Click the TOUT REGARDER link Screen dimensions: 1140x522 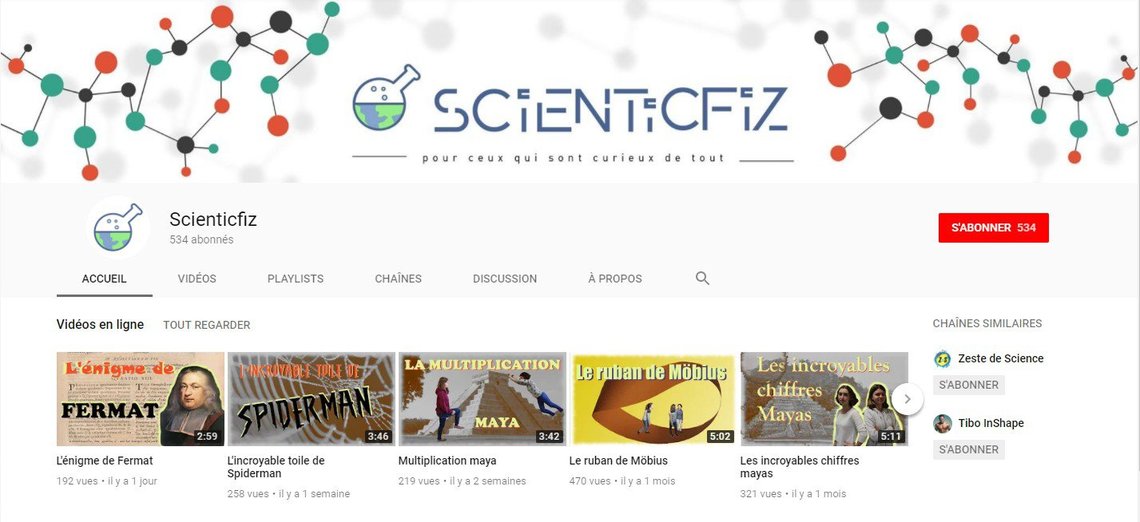point(206,325)
